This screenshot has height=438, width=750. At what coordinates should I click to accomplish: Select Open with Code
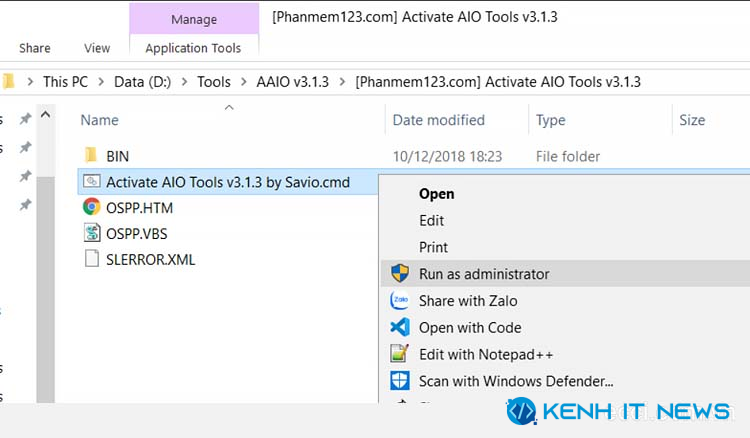tap(470, 328)
